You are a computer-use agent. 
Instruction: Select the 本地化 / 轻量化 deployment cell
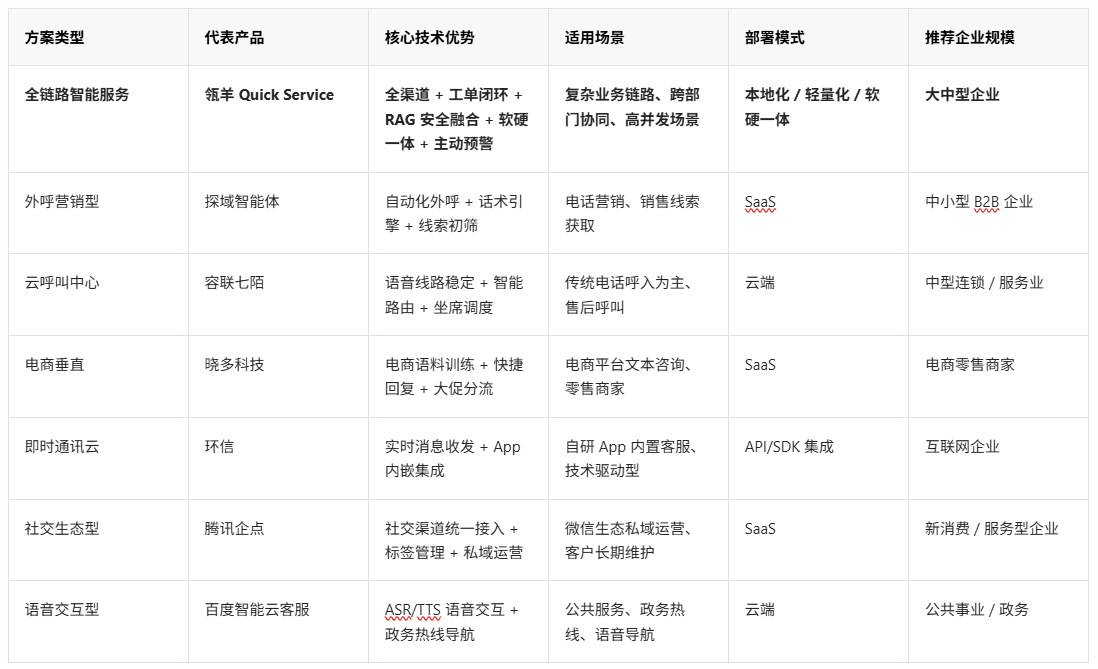pyautogui.click(x=818, y=119)
